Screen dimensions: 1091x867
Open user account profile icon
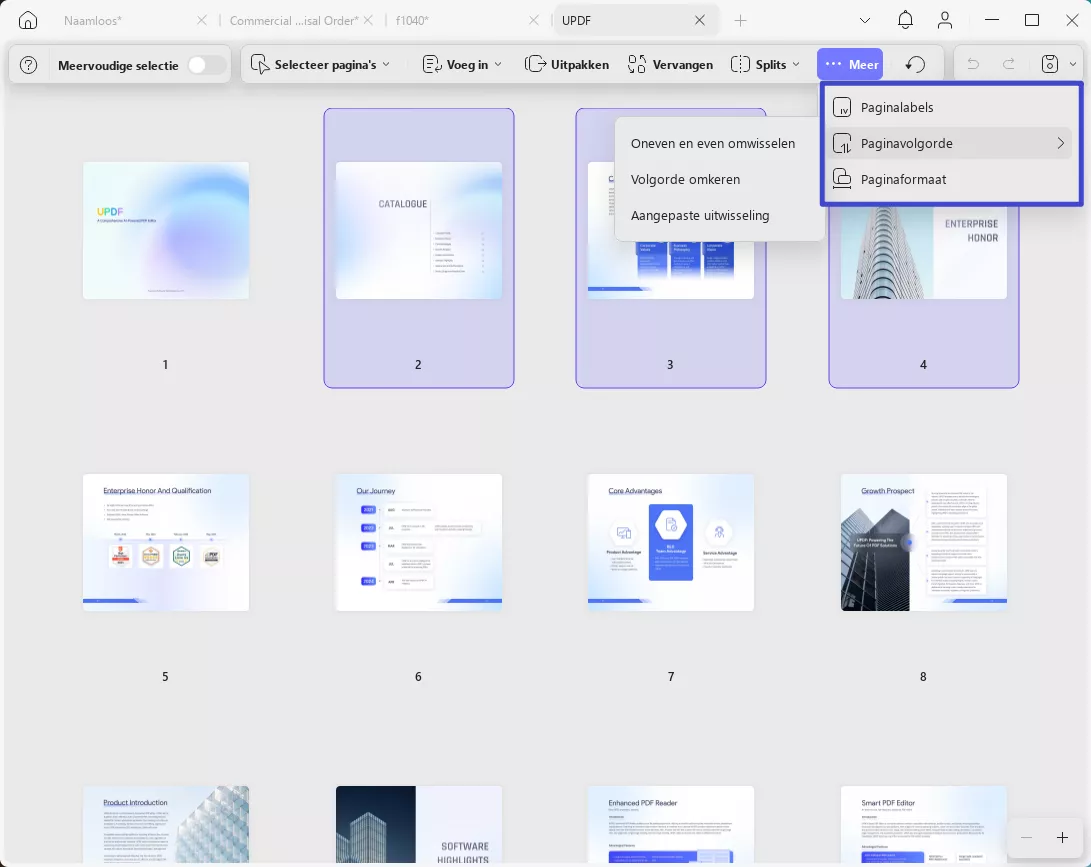click(944, 20)
